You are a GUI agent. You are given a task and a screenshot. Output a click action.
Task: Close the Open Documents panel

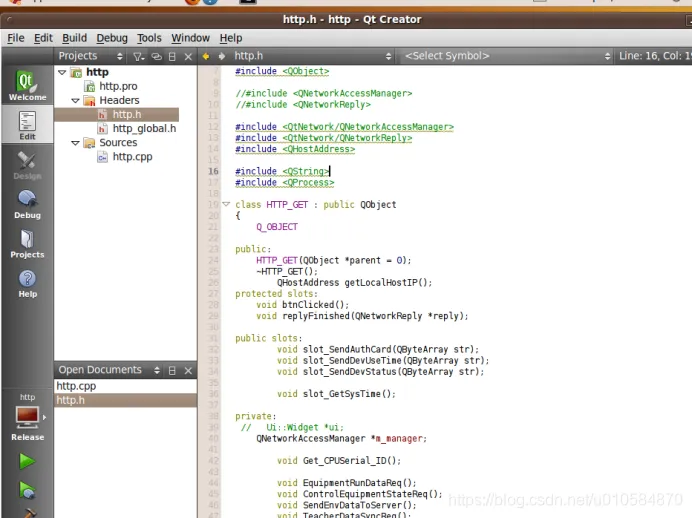point(188,371)
